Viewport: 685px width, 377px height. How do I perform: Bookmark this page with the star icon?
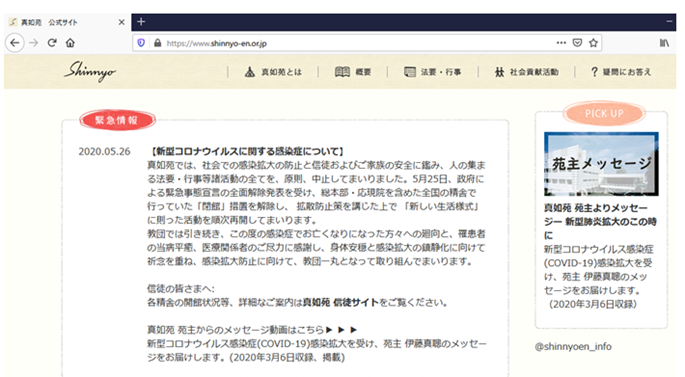coord(593,43)
